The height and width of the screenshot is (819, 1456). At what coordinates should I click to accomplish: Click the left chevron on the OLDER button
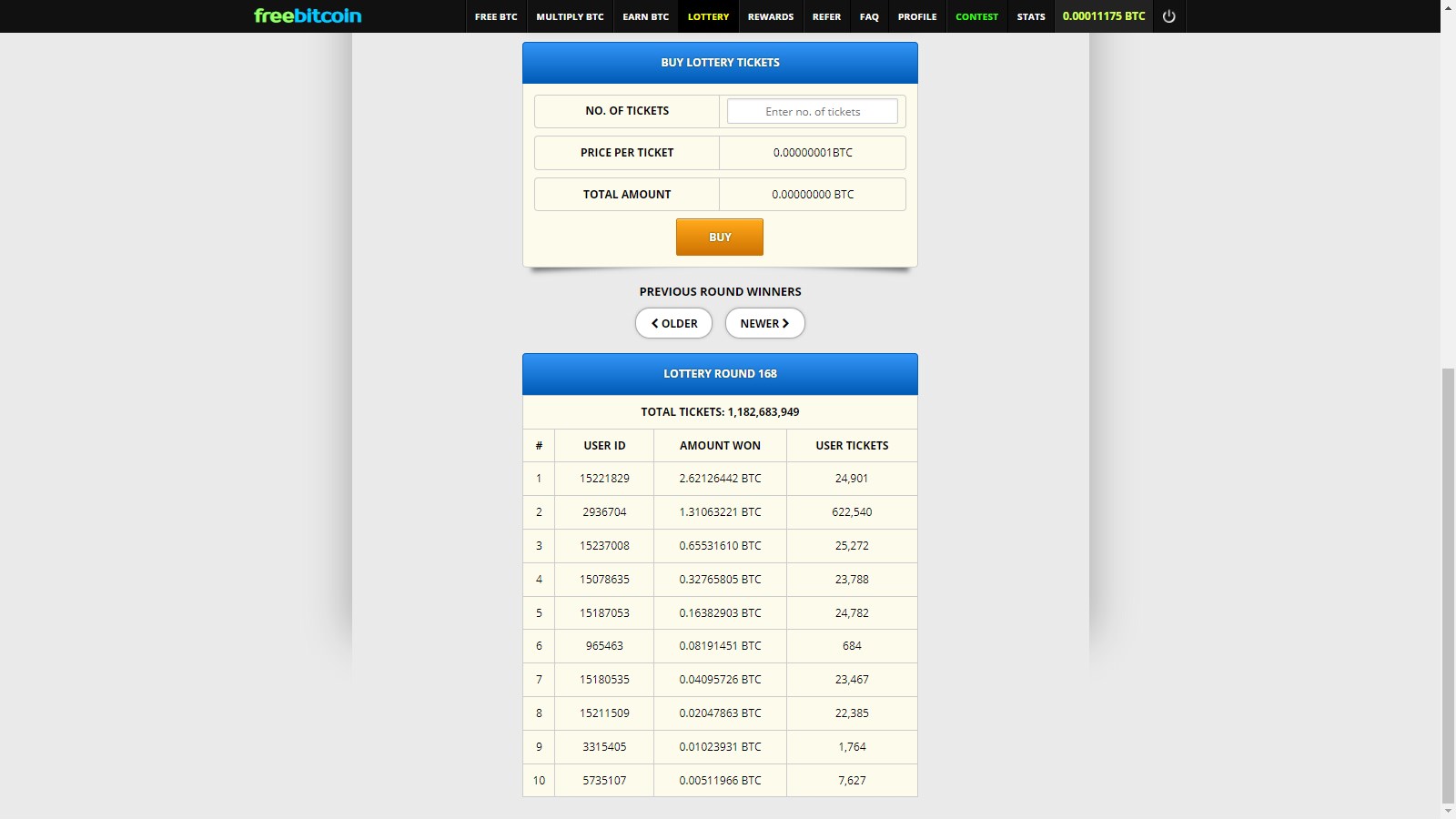pos(654,323)
